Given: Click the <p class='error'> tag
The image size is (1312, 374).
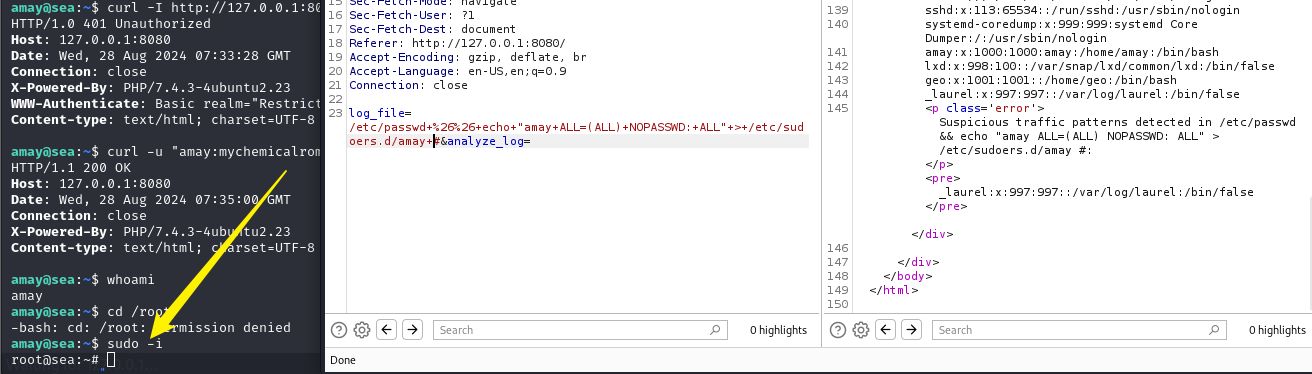Looking at the screenshot, I should 984,108.
